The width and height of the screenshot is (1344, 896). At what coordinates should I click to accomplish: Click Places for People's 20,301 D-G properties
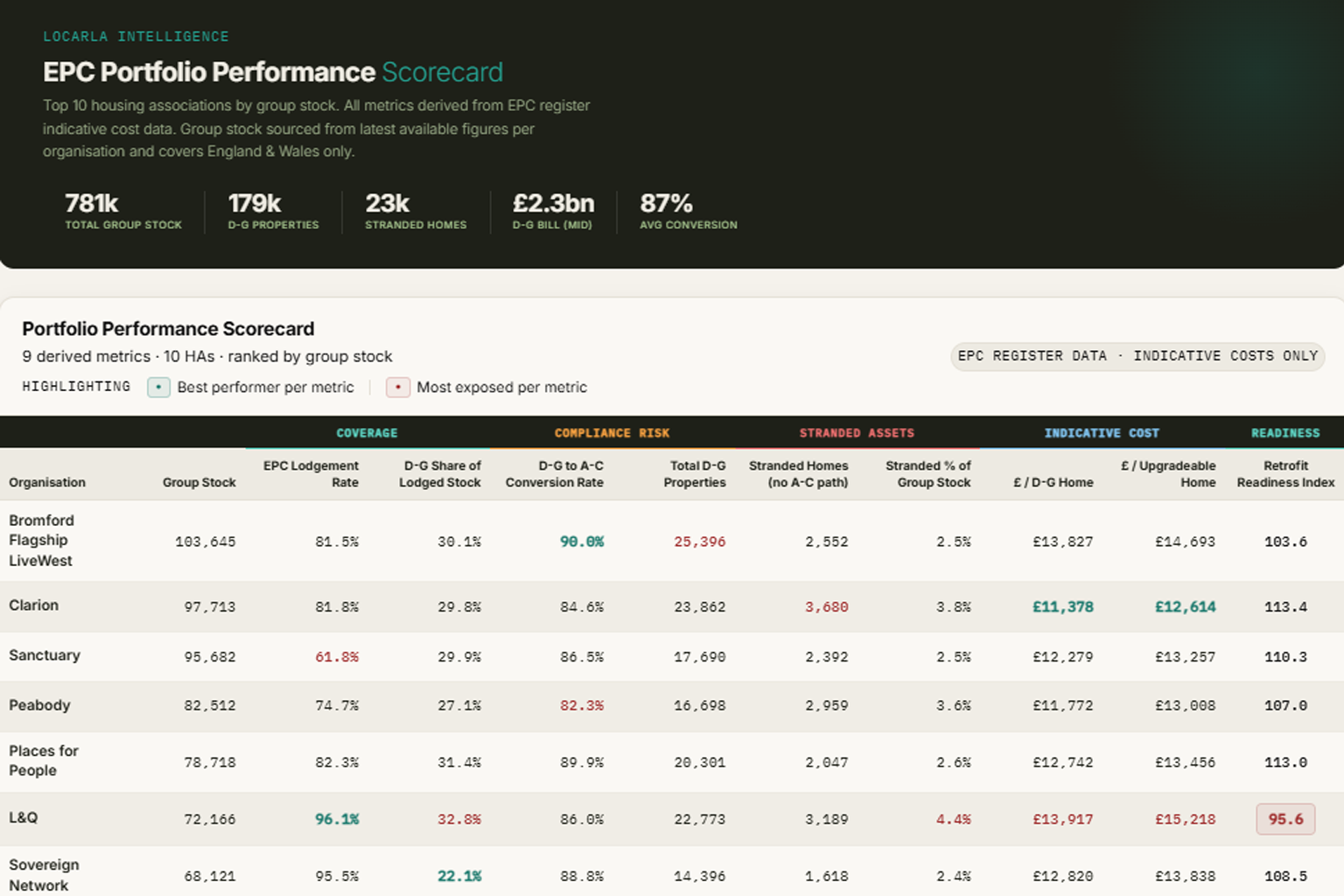tap(700, 763)
